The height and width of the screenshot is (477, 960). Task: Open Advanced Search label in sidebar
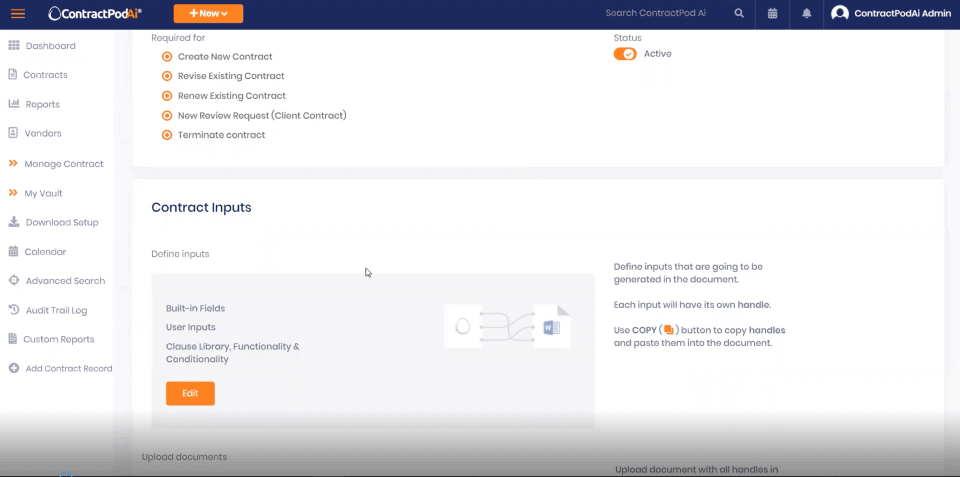pos(66,281)
